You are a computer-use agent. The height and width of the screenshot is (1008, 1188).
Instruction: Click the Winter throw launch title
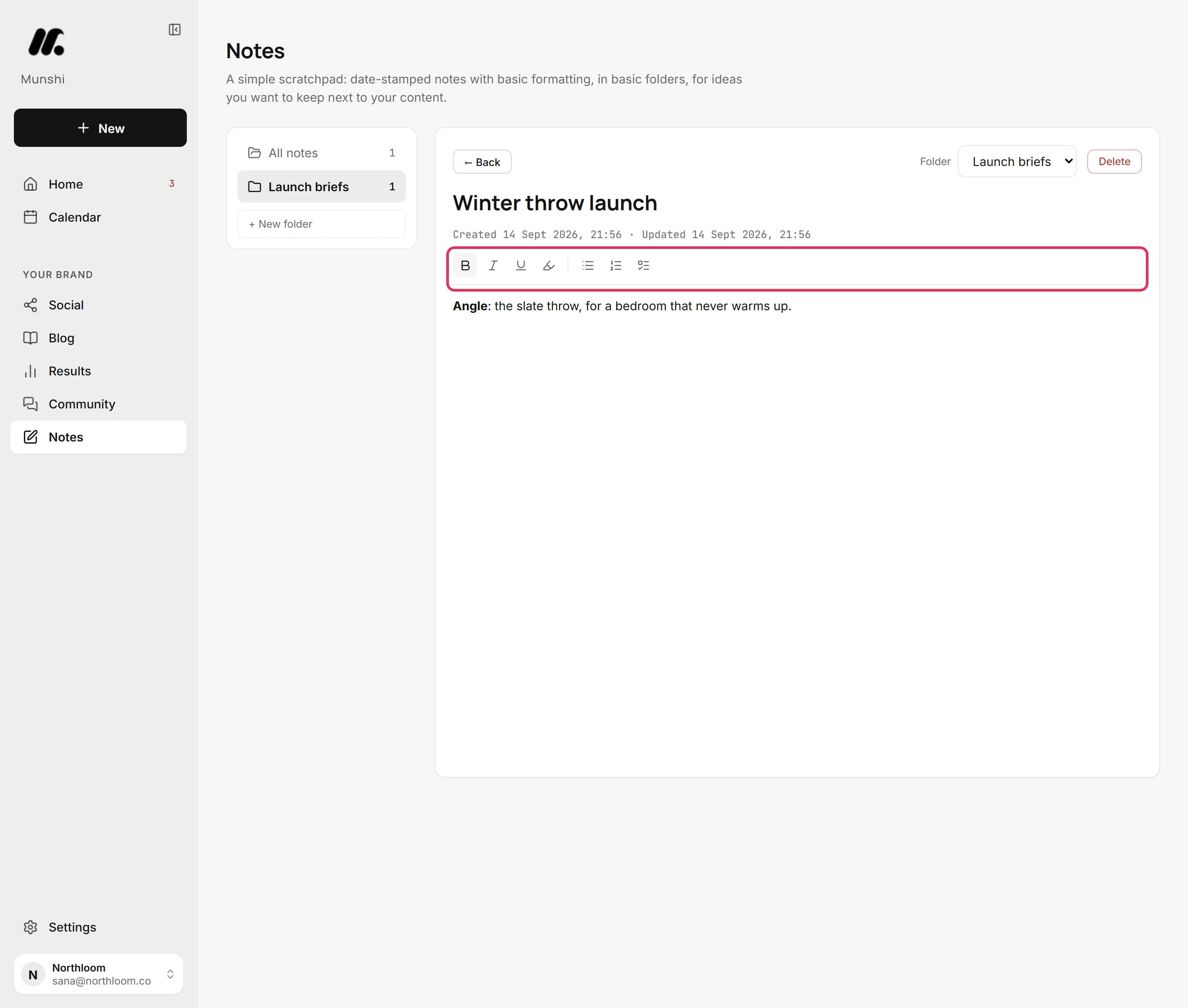tap(555, 203)
